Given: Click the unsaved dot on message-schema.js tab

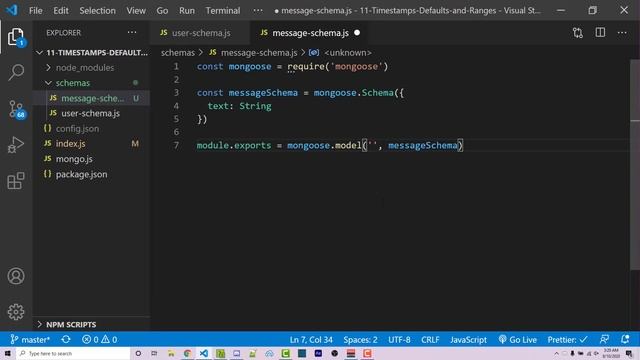Looking at the screenshot, I should coord(357,33).
